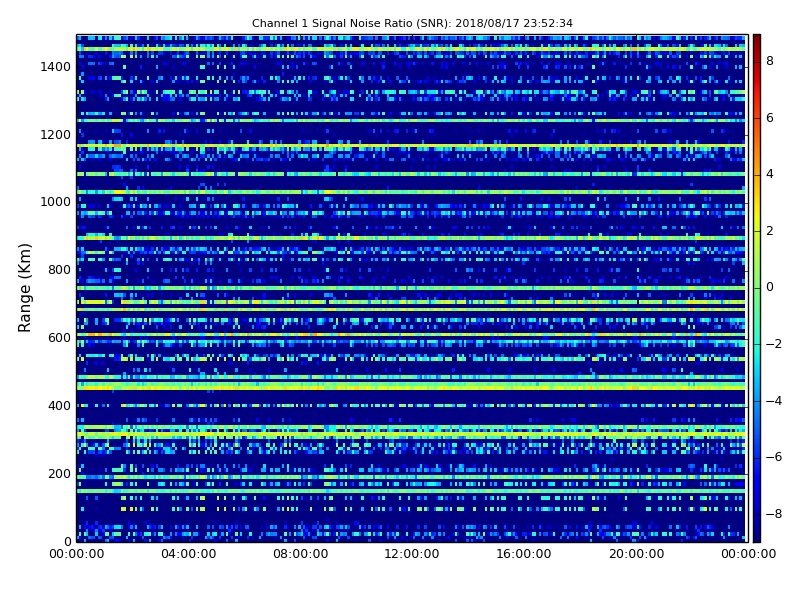Click the 04:00:00 time tick label
Viewport: 800px width, 600px height.
click(189, 554)
